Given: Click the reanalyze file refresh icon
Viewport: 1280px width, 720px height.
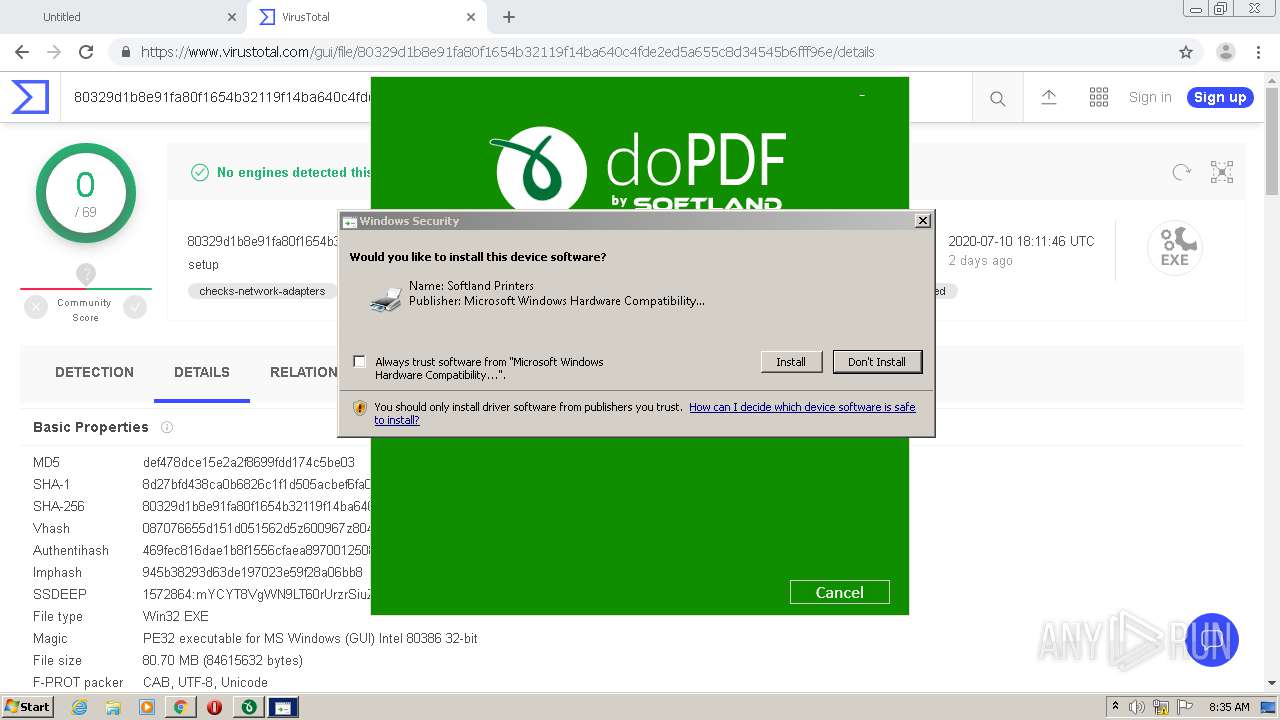Looking at the screenshot, I should pyautogui.click(x=1182, y=172).
